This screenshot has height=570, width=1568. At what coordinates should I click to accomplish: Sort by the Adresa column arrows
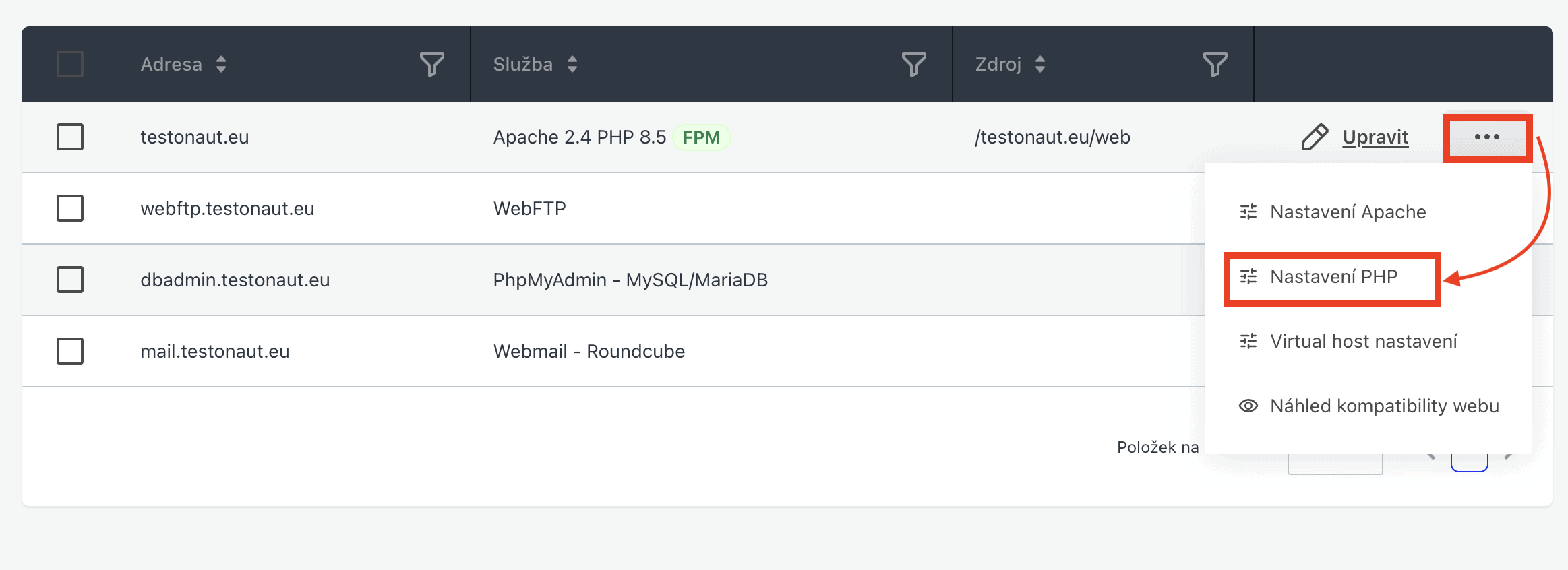click(221, 64)
